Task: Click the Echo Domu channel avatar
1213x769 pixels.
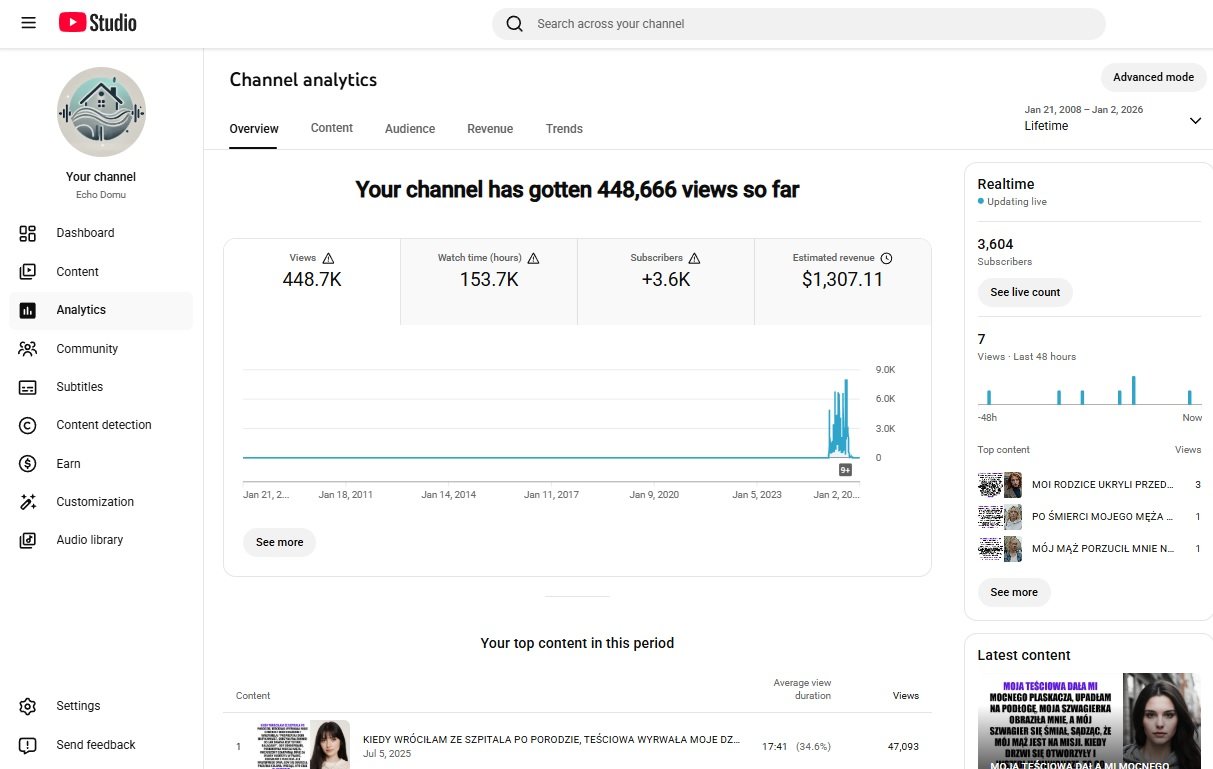Action: pos(101,112)
